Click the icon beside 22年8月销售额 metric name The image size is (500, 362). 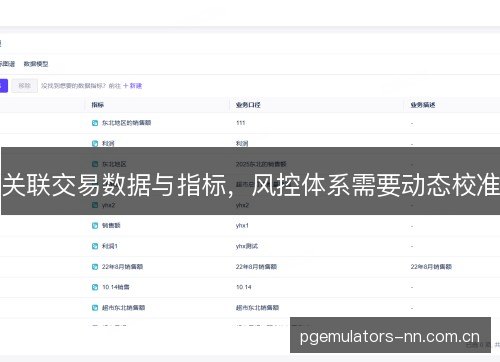pos(95,267)
